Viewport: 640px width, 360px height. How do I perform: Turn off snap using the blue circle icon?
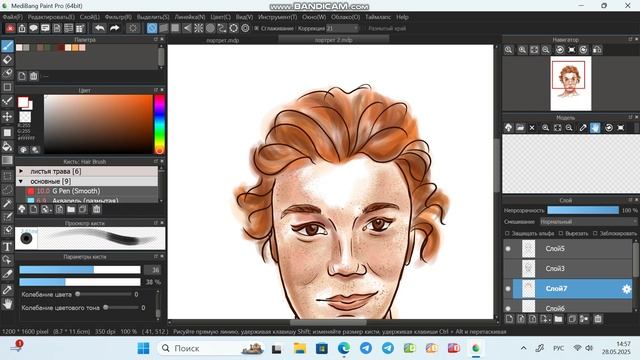point(152,28)
